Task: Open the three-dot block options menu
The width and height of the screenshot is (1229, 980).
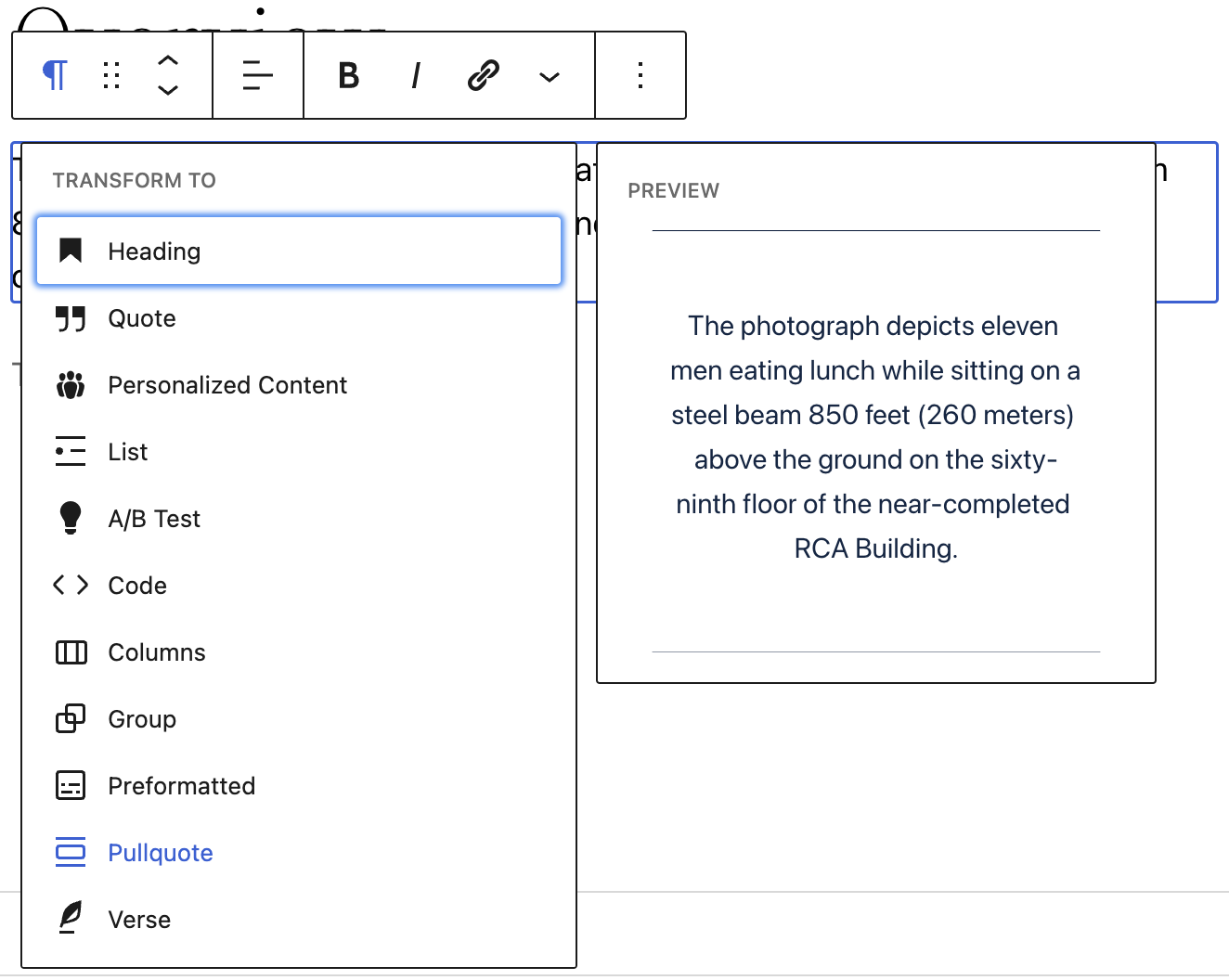Action: 640,75
